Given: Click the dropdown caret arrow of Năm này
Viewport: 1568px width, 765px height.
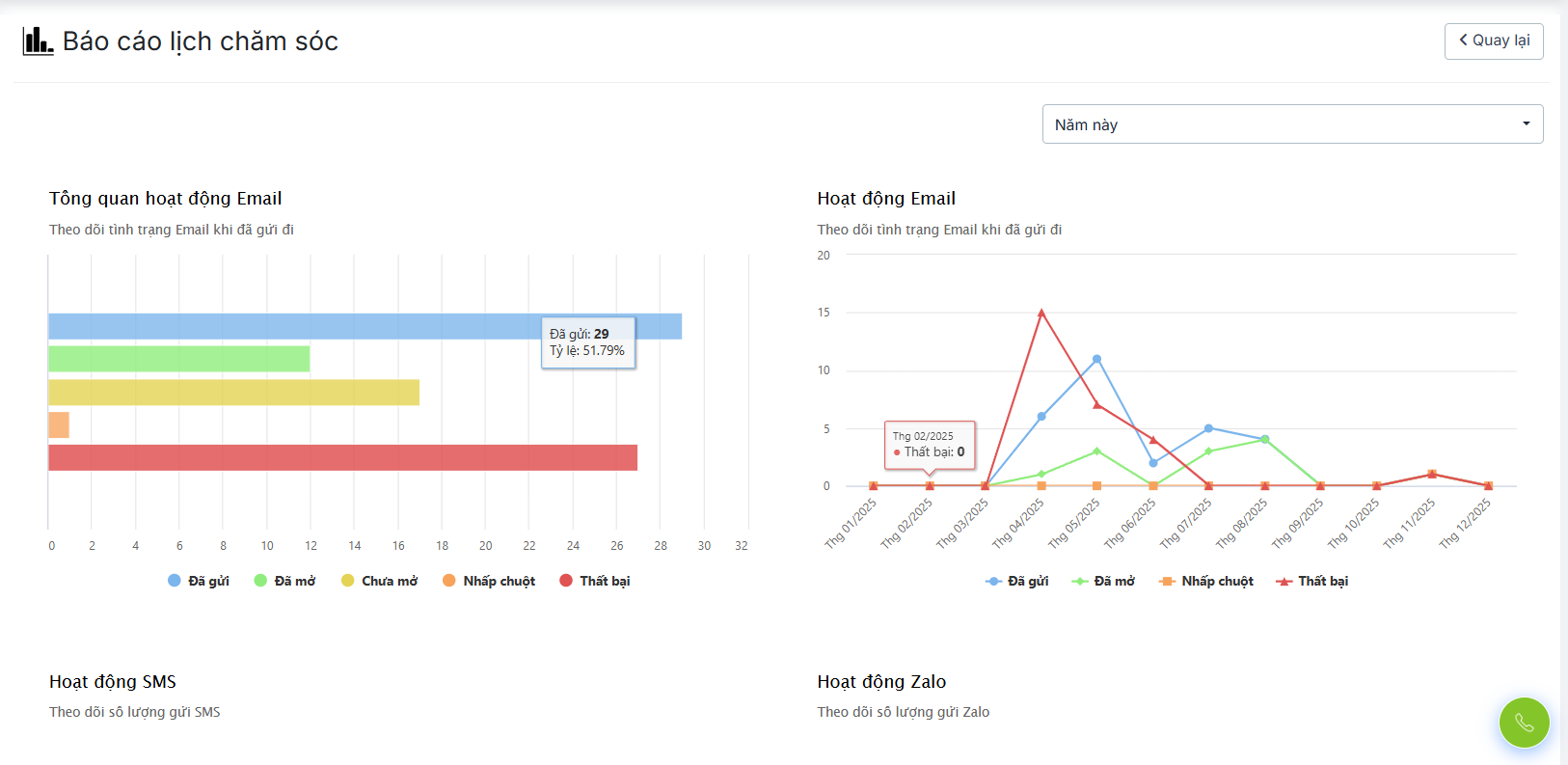Looking at the screenshot, I should point(1526,124).
